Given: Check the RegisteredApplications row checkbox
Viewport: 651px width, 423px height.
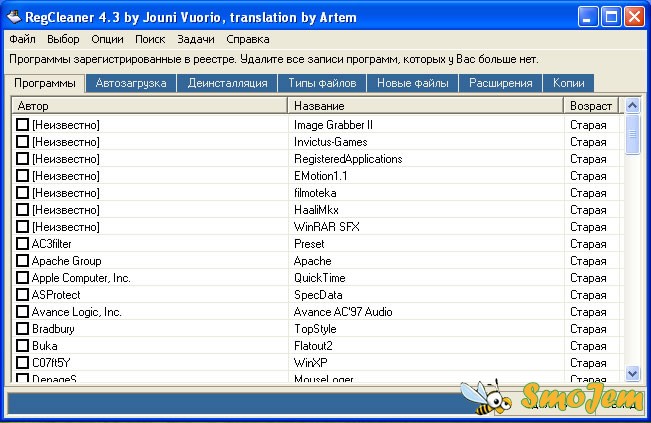Looking at the screenshot, I should click(x=22, y=159).
